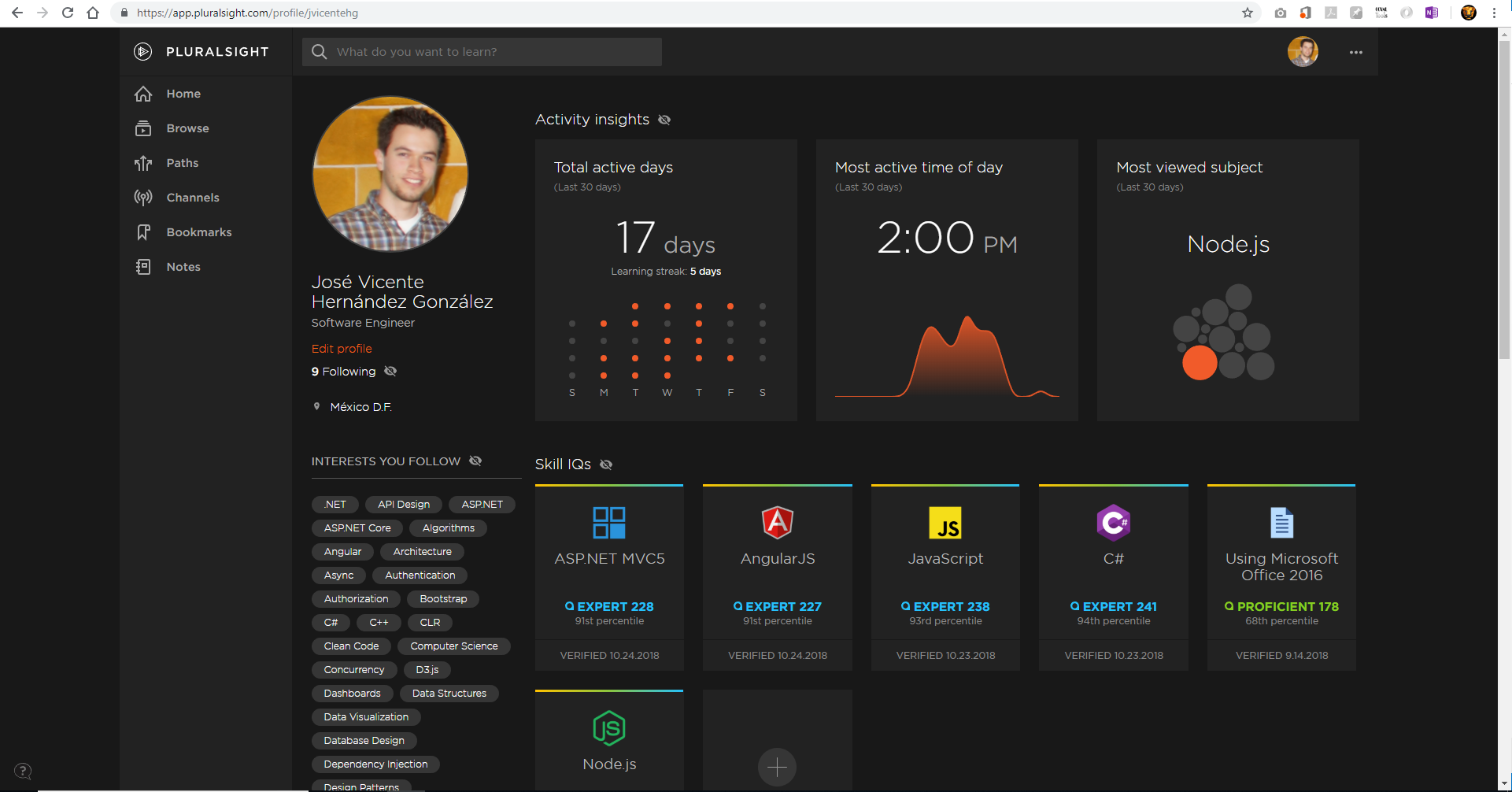Image resolution: width=1512 pixels, height=792 pixels.
Task: Open Chrome menu three dots
Action: tap(1494, 13)
